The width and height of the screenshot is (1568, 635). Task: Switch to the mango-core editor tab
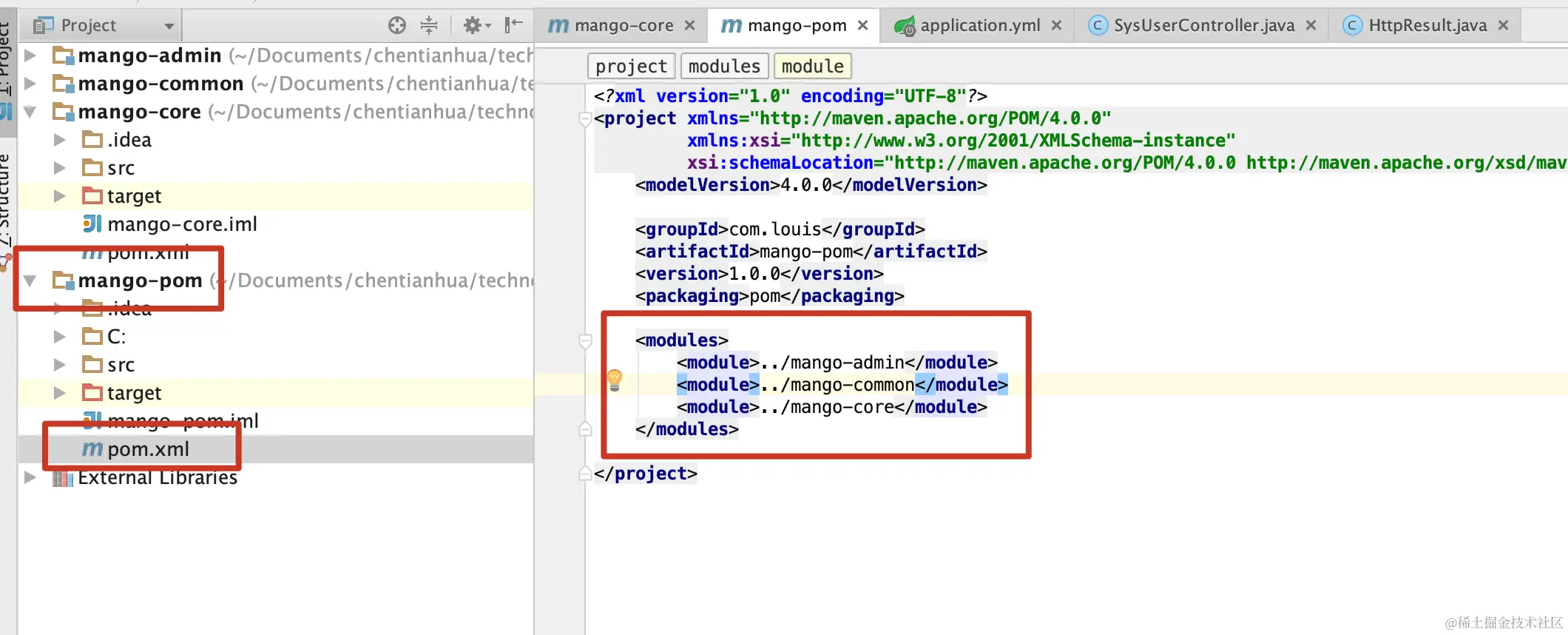coord(621,26)
